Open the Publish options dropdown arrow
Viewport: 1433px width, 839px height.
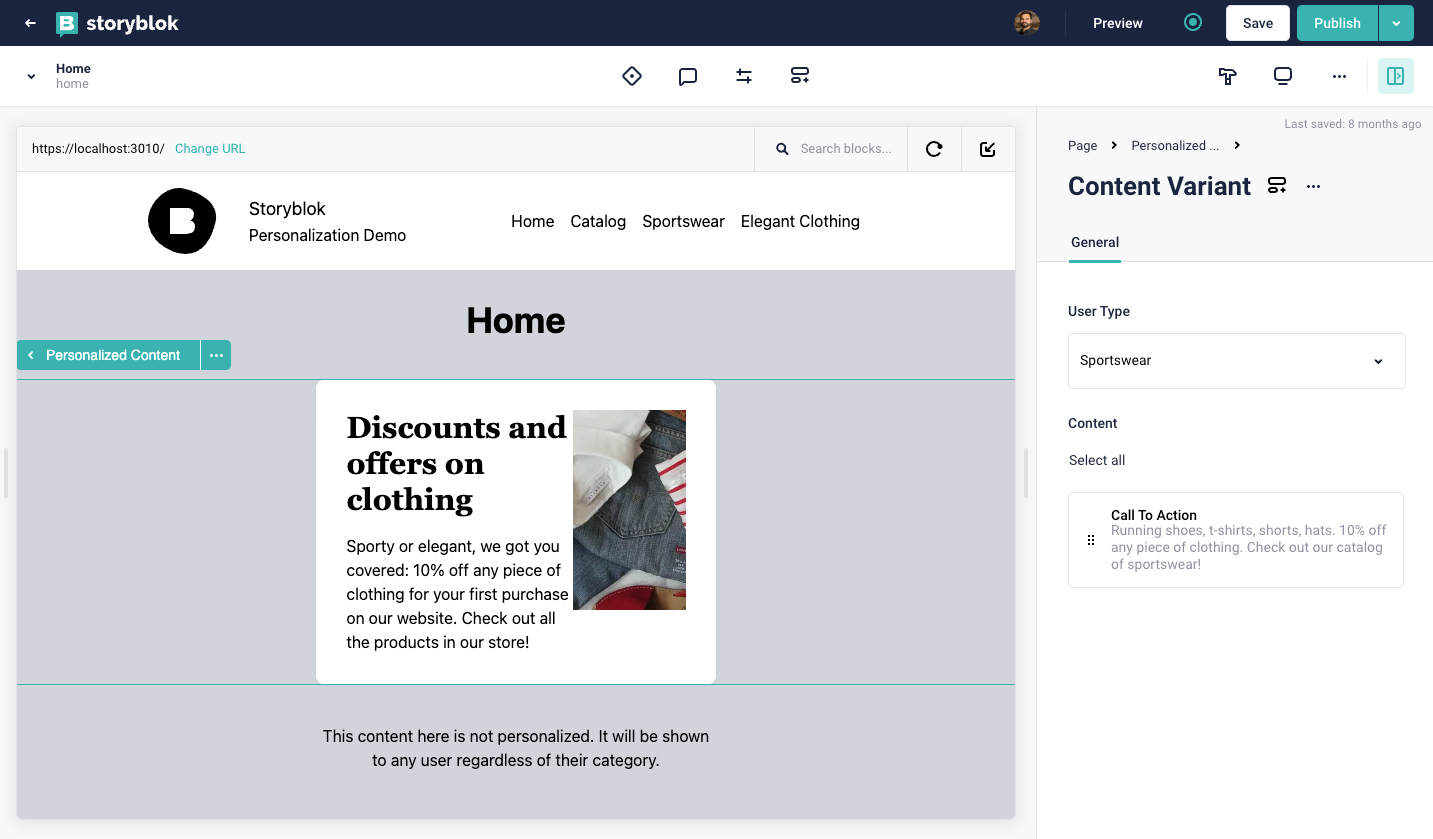(x=1396, y=23)
